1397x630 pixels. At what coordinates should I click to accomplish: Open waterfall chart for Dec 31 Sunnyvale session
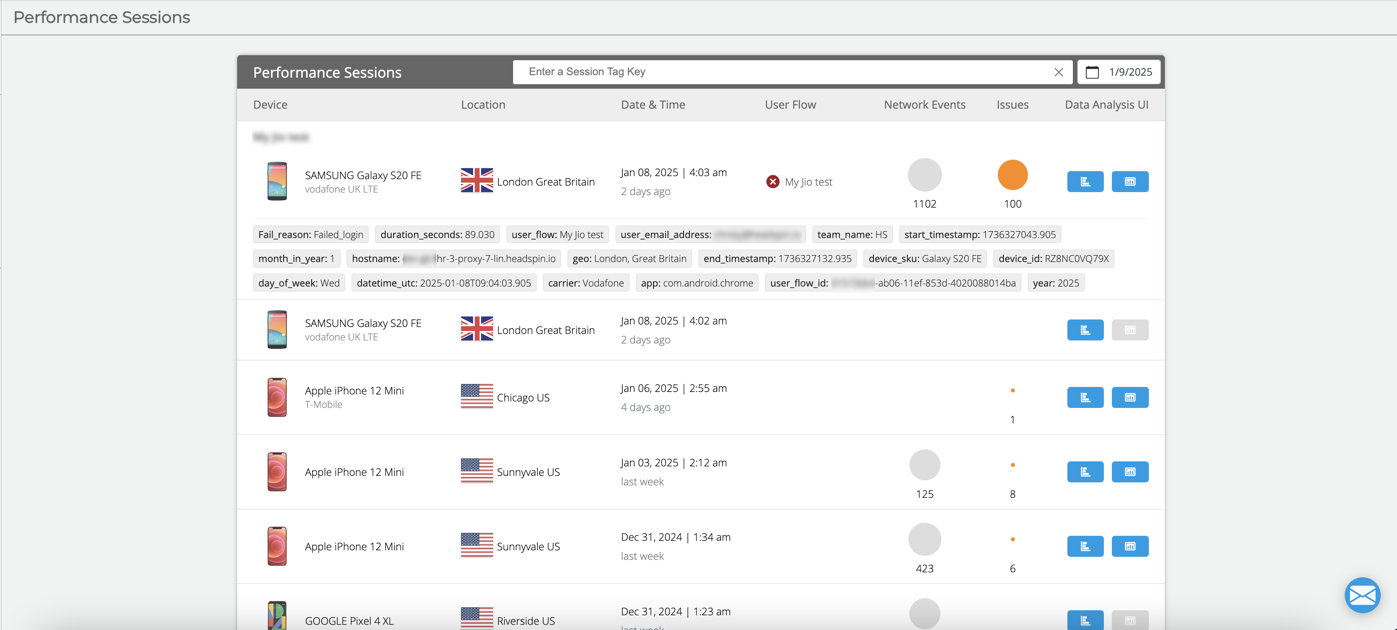coord(1085,546)
